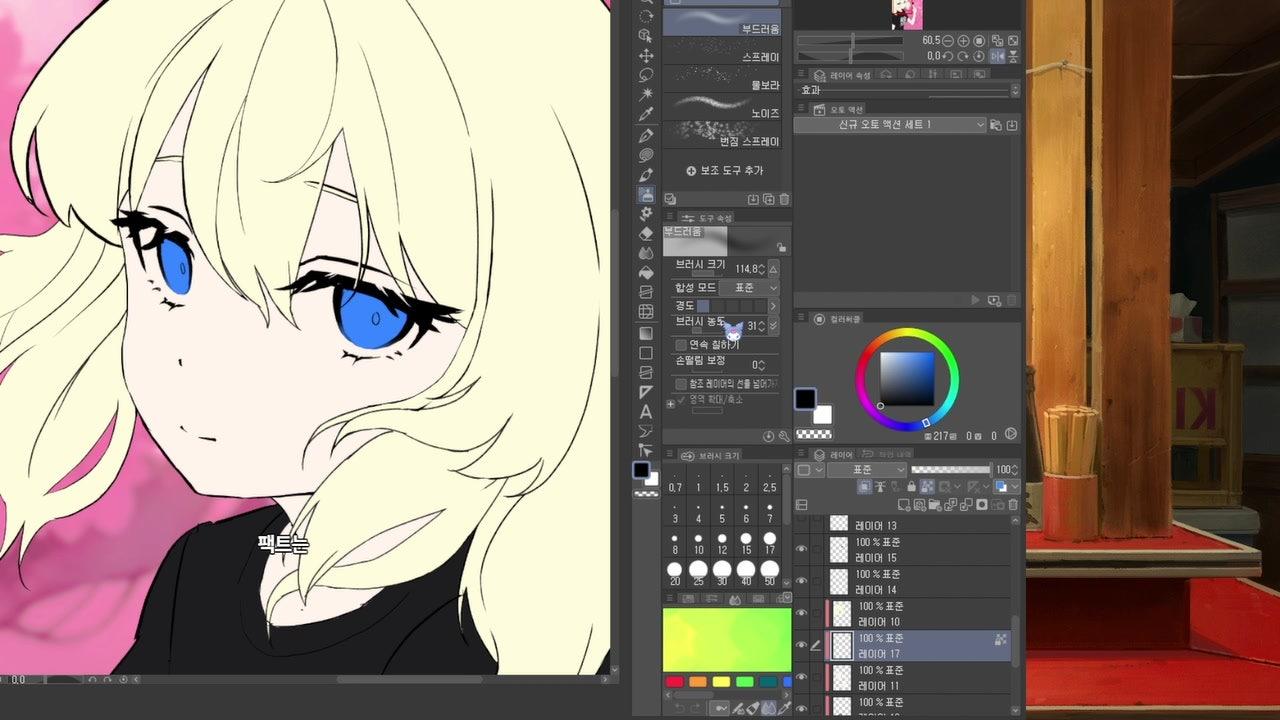Open the 합성 모드 blend mode dropdown
This screenshot has height=720, width=1280.
(x=748, y=288)
